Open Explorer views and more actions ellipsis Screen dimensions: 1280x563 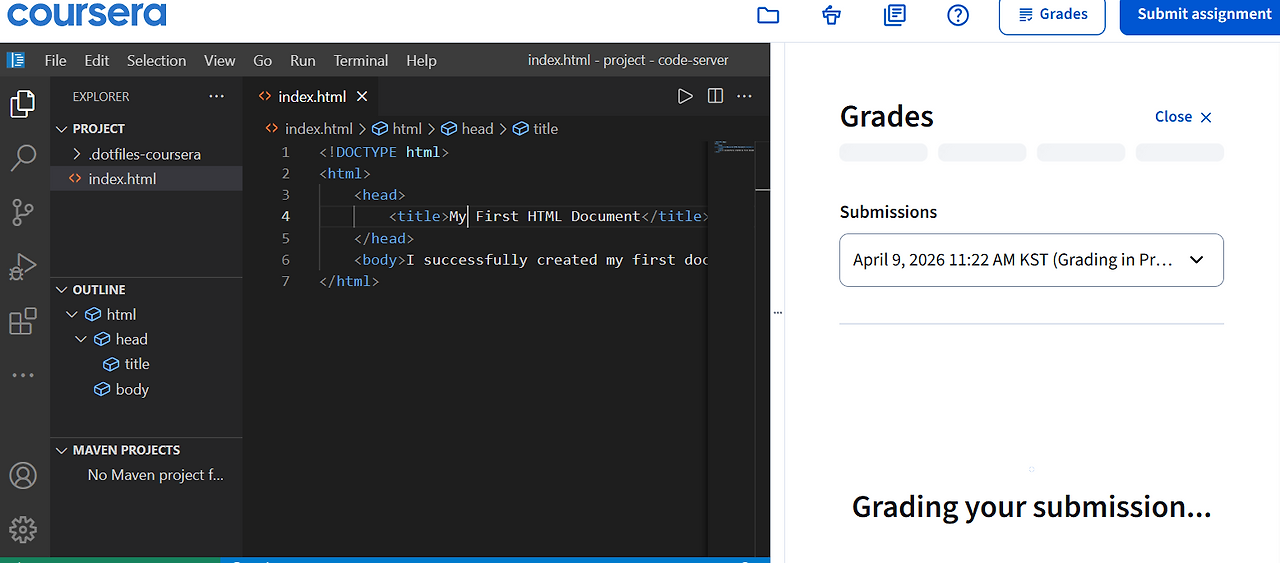coord(217,97)
